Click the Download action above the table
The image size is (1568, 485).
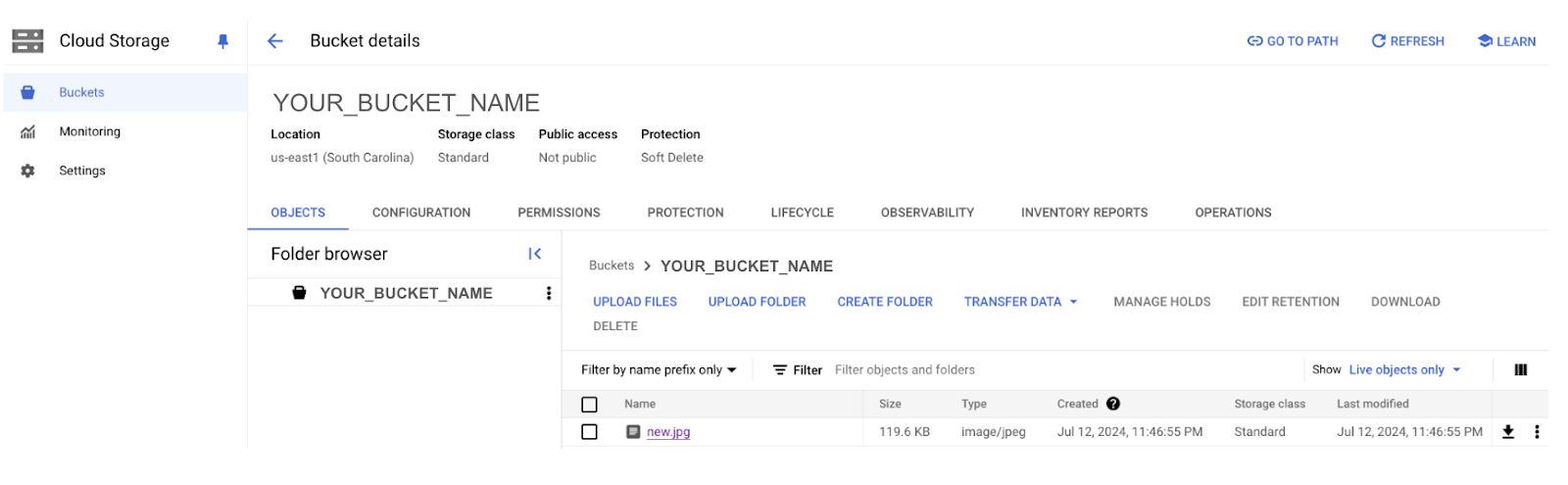pos(1405,302)
